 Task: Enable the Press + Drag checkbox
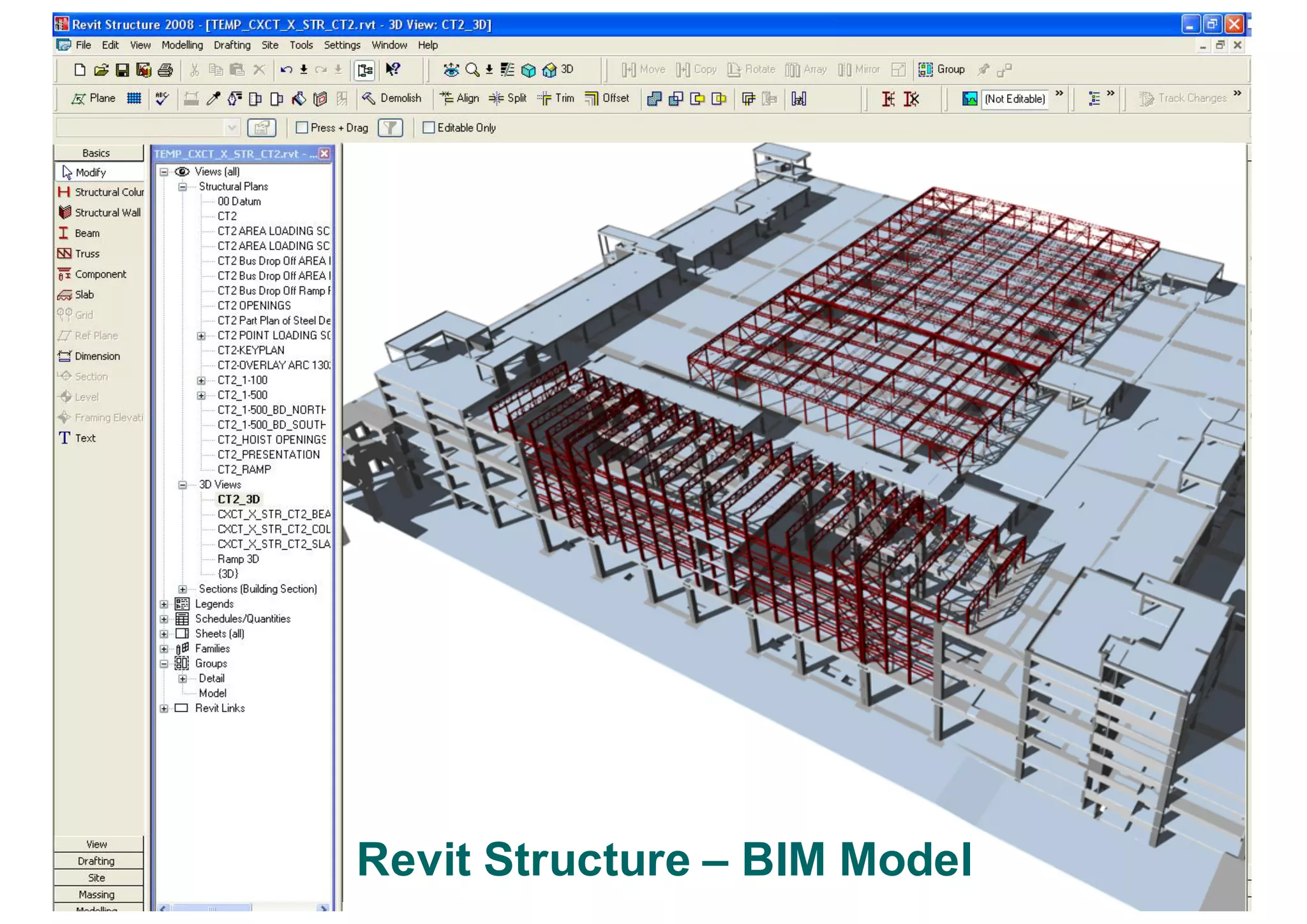(302, 128)
